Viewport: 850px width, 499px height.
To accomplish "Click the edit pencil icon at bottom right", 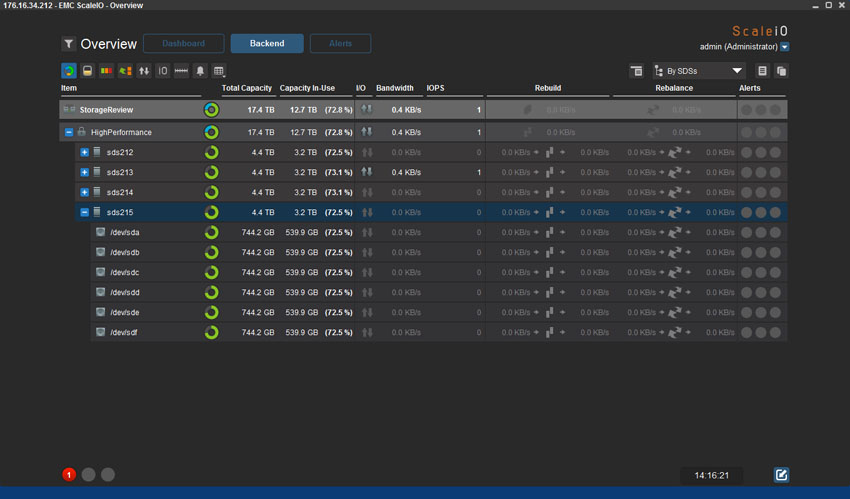I will click(781, 475).
